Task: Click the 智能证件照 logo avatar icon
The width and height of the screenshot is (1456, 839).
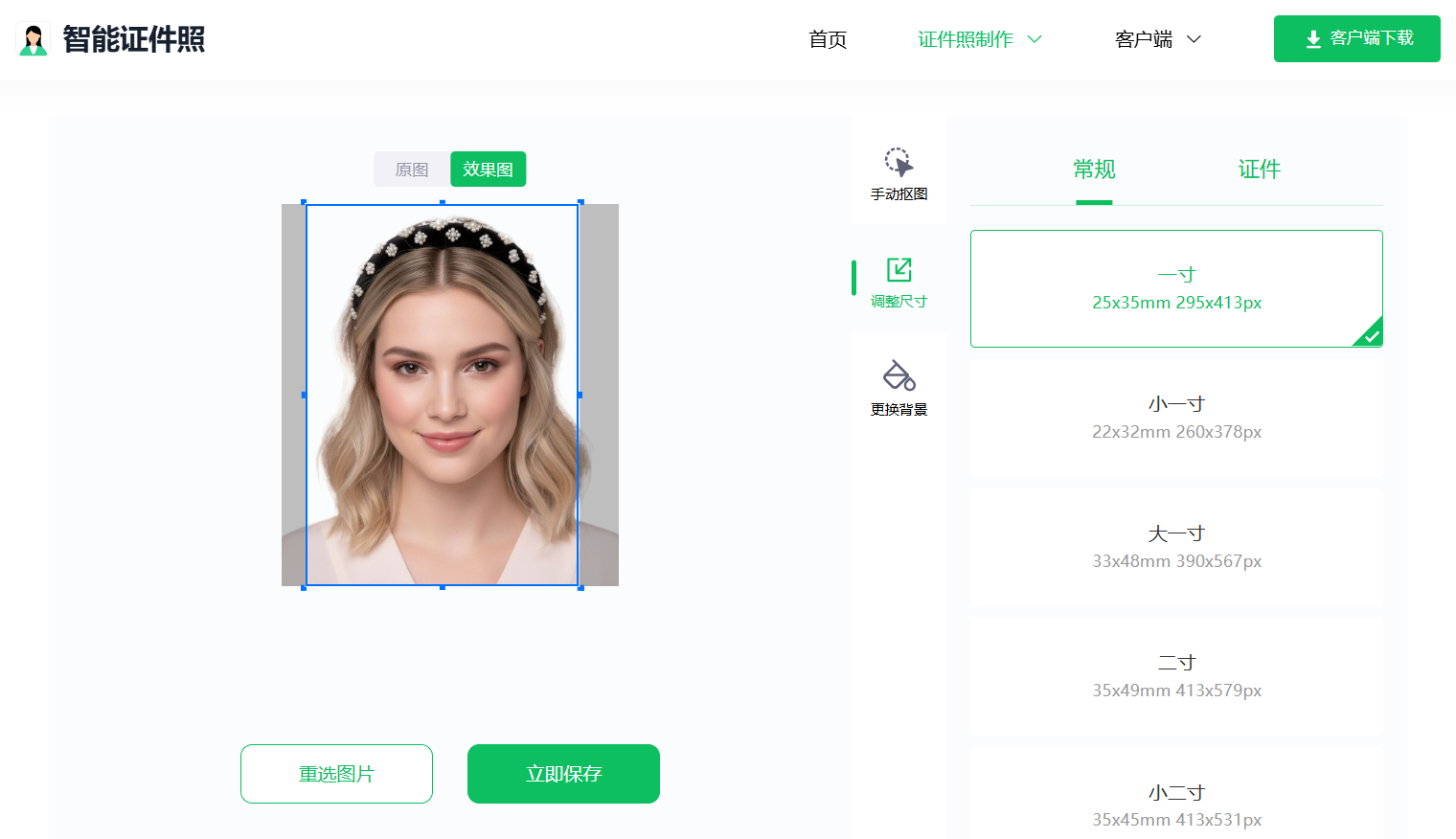Action: (34, 39)
